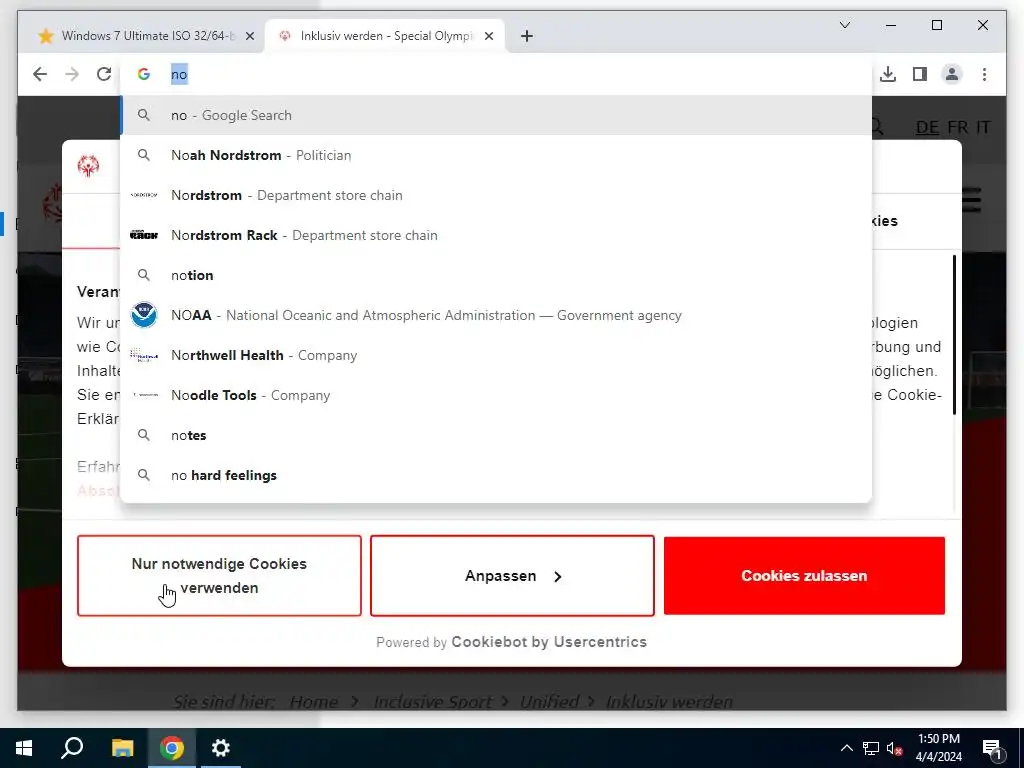Click muted volume icon in tray

(895, 748)
